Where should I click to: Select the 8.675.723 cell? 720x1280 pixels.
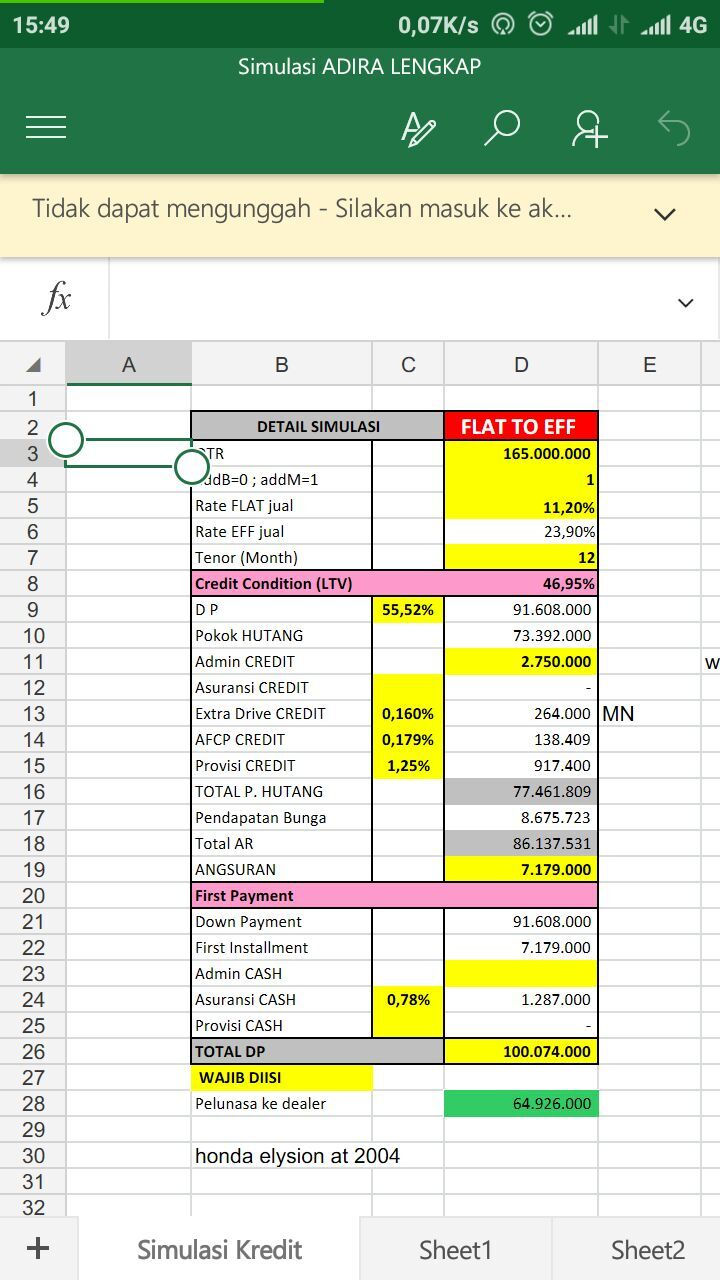pos(521,817)
